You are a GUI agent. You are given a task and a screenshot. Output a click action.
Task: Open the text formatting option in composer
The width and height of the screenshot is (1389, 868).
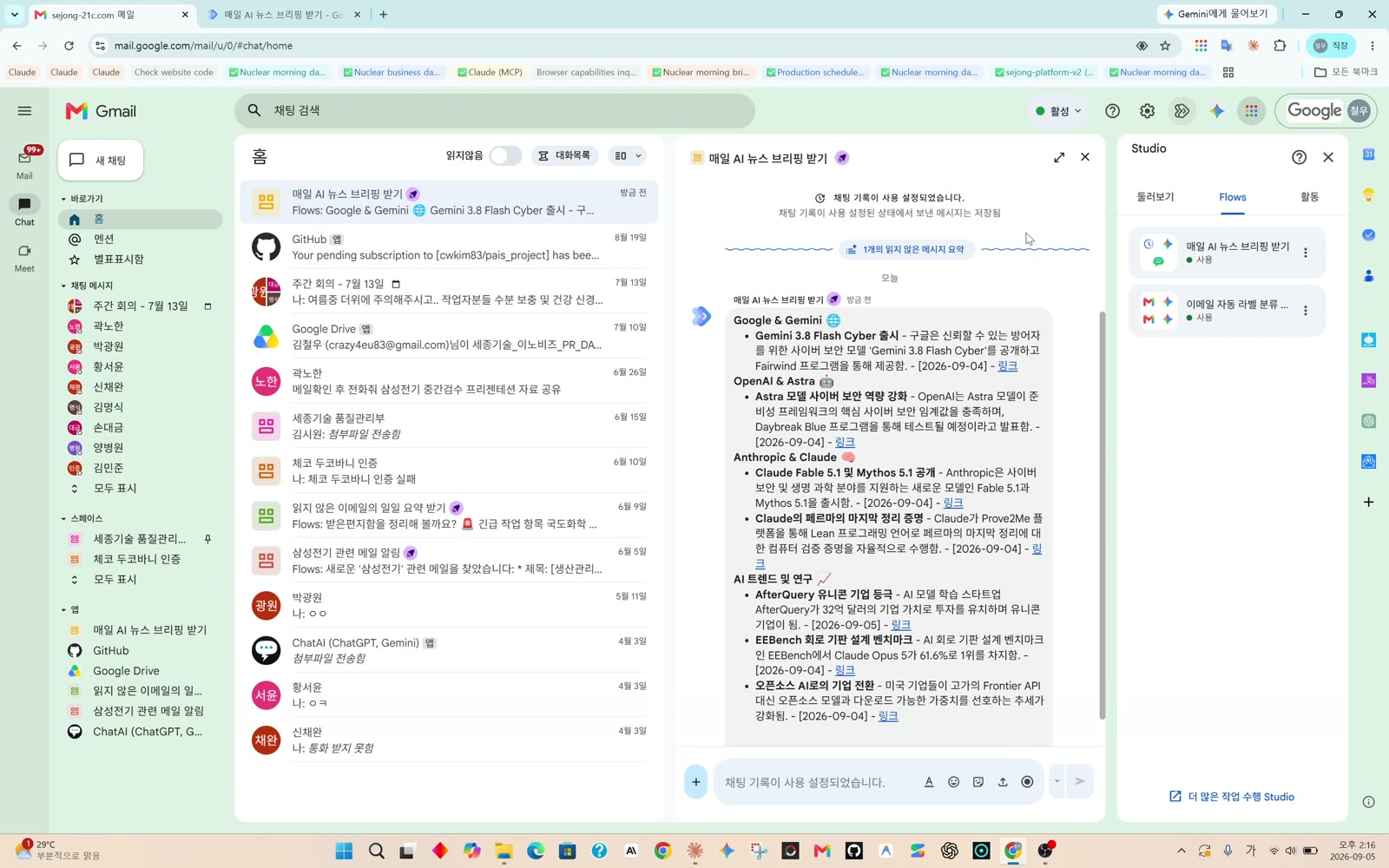929,782
